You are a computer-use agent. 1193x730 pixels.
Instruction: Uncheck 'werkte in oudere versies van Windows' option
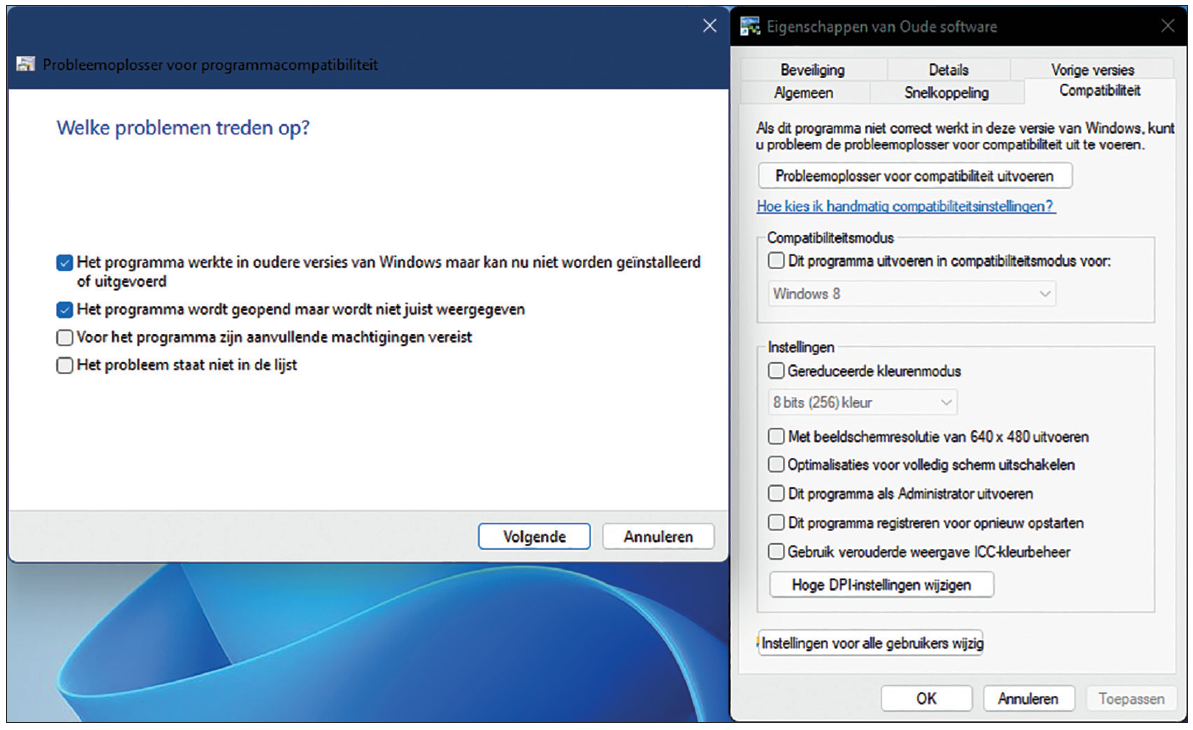(x=65, y=263)
